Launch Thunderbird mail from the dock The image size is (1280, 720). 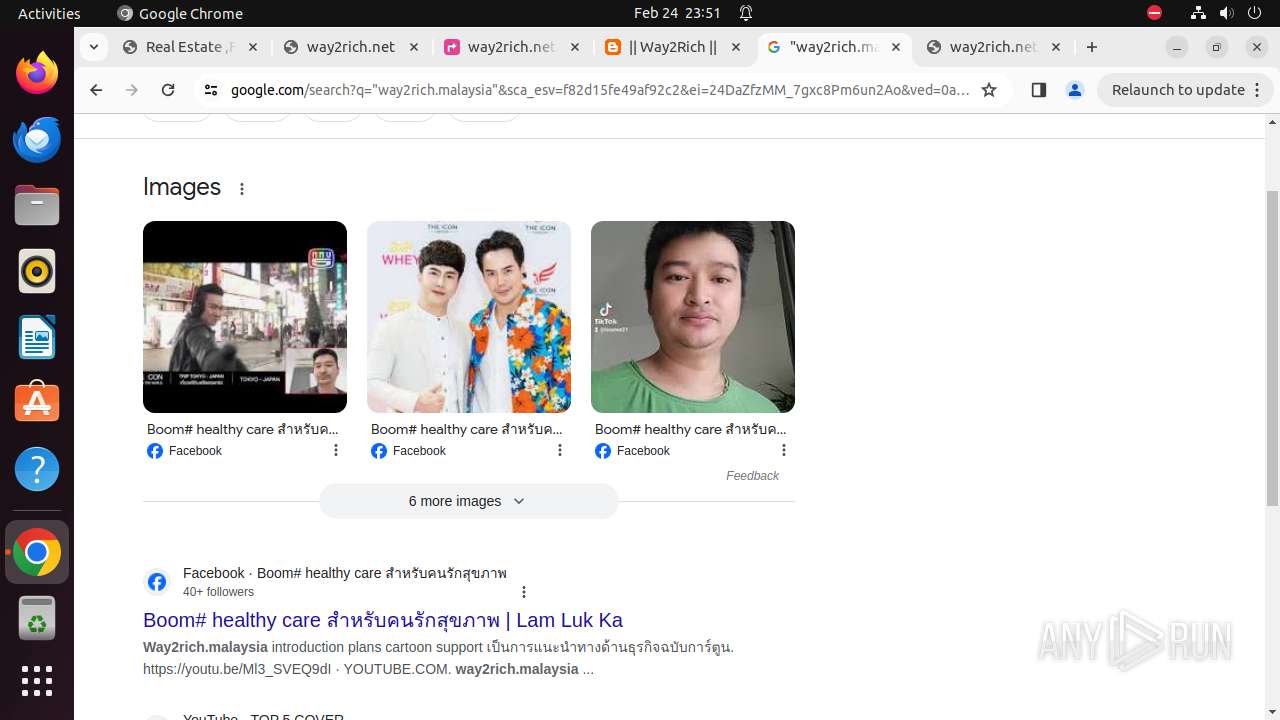[x=37, y=140]
